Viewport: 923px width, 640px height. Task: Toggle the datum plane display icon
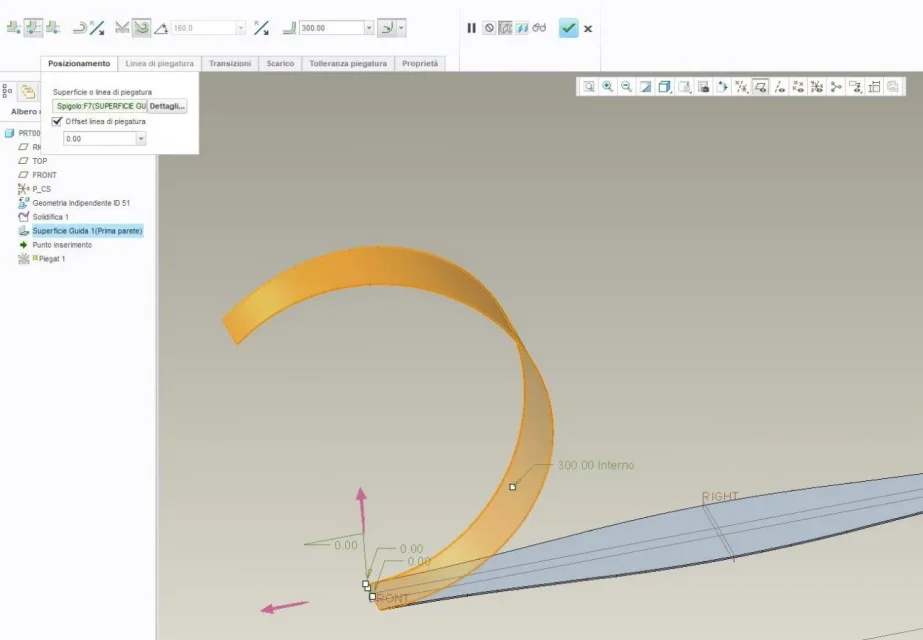point(760,87)
